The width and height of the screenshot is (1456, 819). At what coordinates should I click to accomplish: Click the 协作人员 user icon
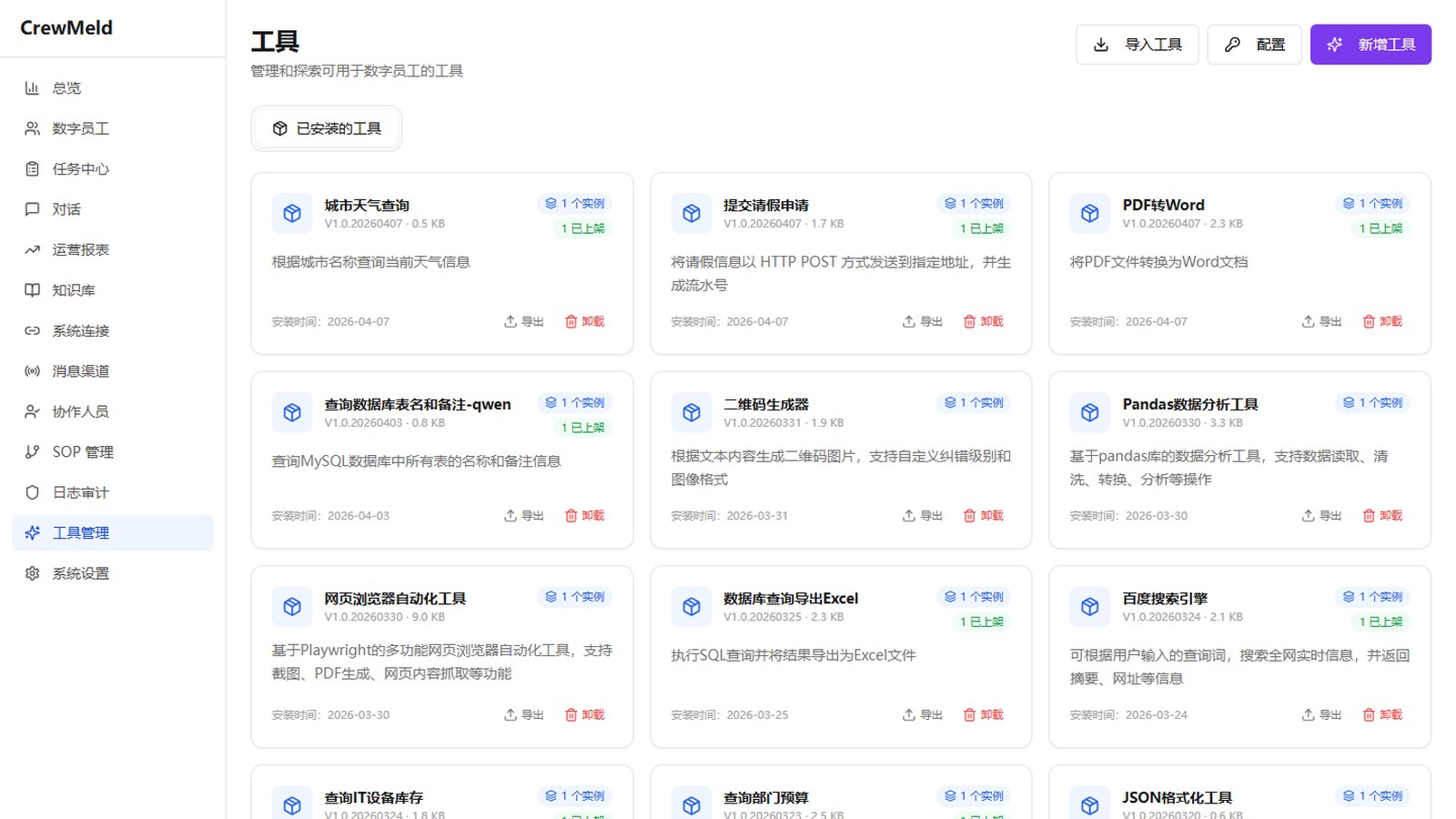coord(32,411)
